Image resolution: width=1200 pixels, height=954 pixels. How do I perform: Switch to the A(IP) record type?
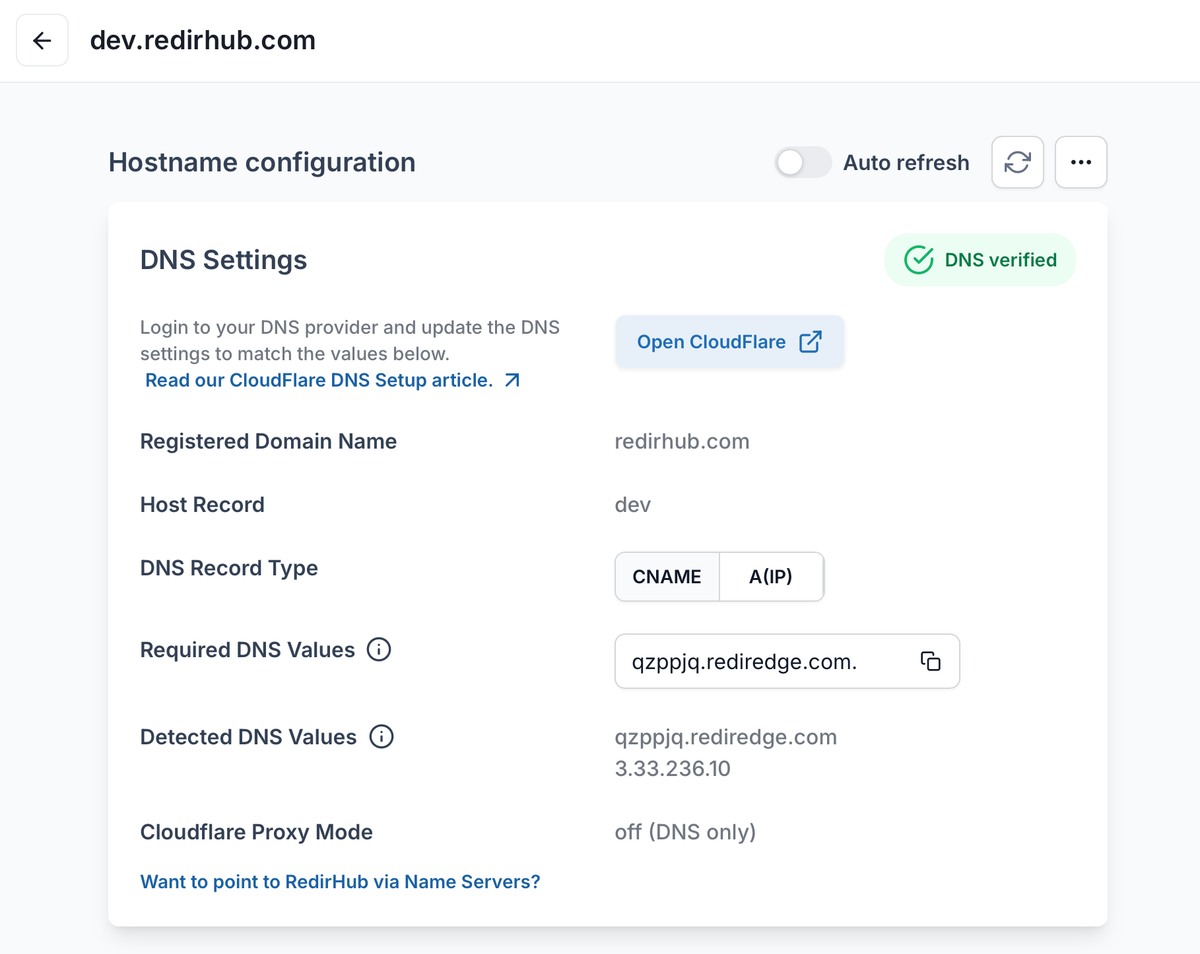coord(771,577)
